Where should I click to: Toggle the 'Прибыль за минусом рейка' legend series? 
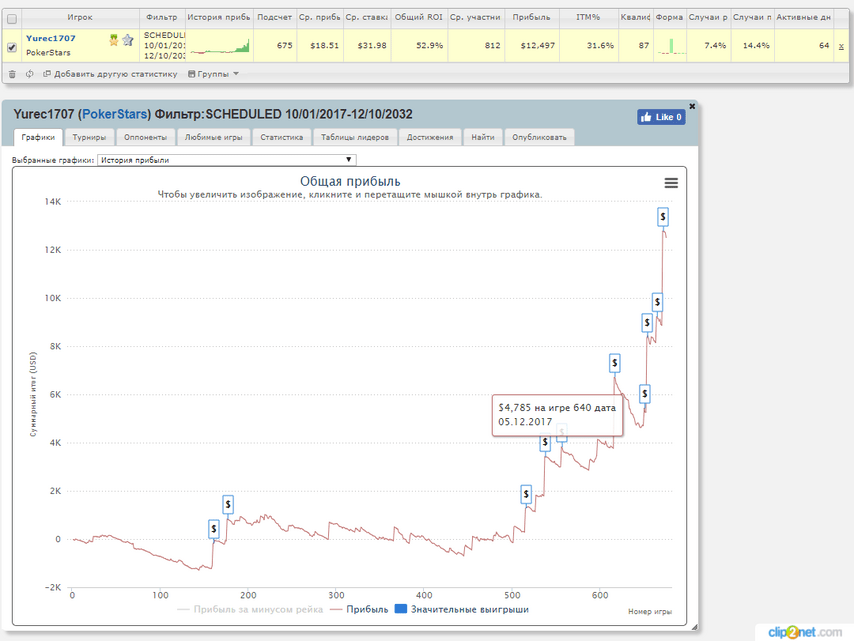pyautogui.click(x=251, y=609)
